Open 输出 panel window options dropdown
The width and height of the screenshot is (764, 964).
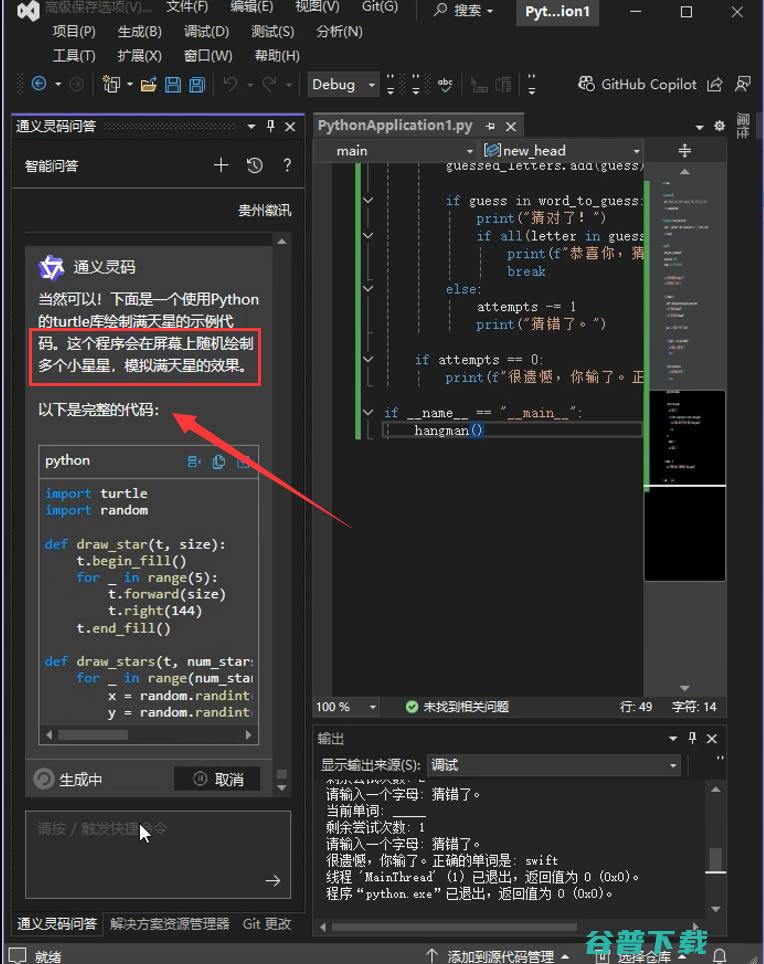click(x=673, y=738)
